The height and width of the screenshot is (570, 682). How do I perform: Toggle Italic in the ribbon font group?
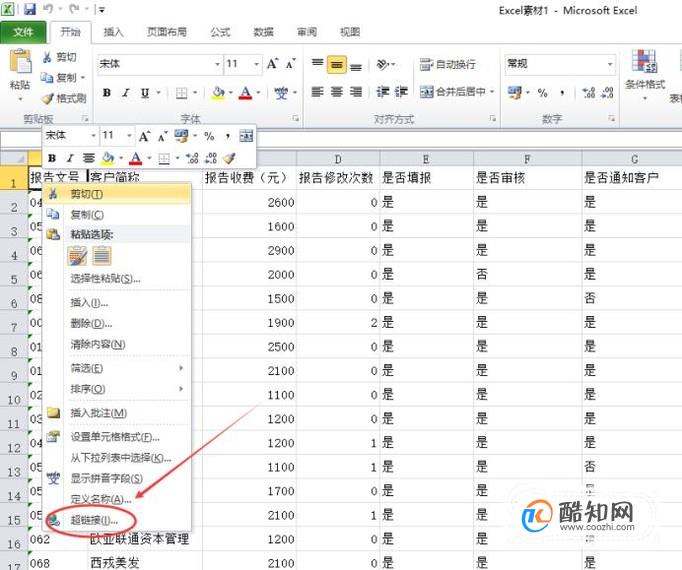[126, 92]
